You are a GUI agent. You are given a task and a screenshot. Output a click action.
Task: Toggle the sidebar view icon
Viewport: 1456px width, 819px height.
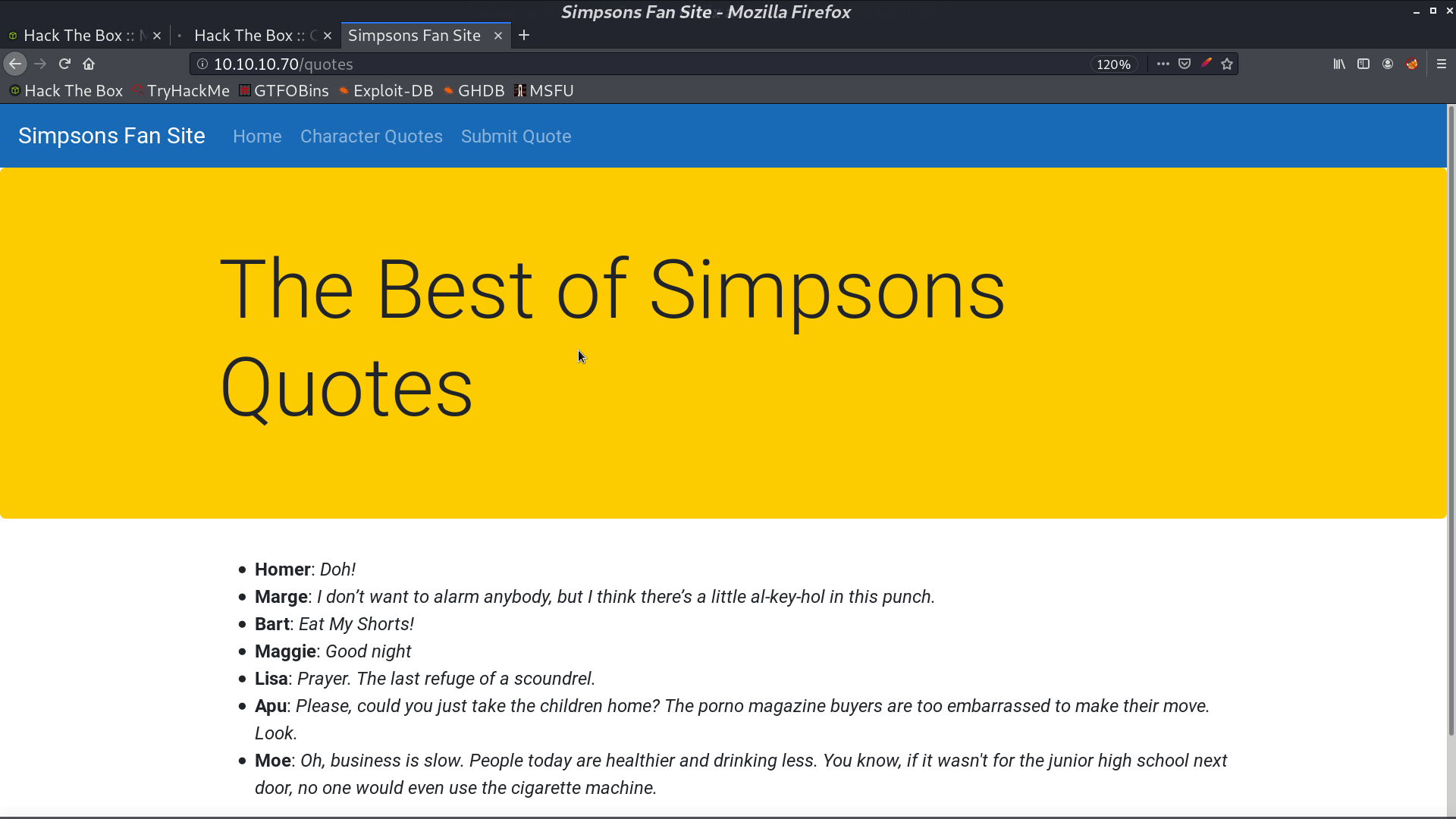[1363, 64]
